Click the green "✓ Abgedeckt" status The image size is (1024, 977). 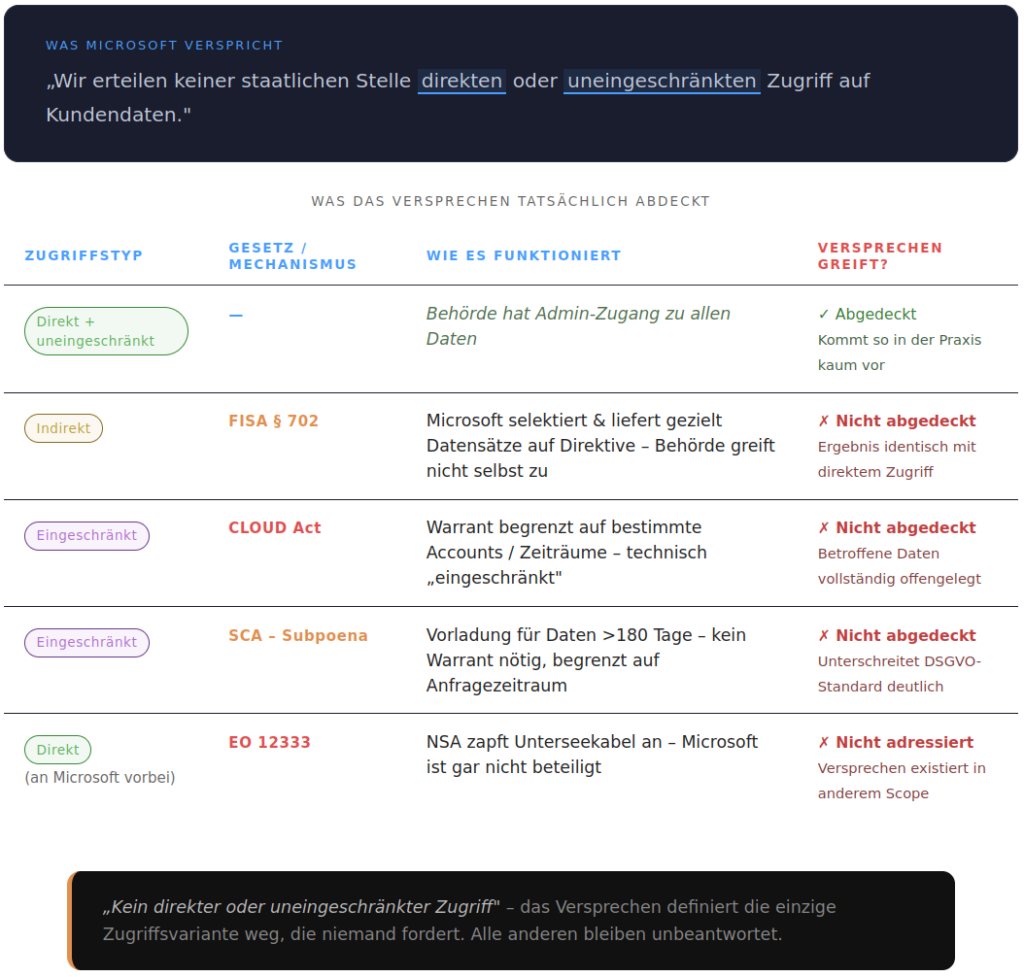pos(867,314)
